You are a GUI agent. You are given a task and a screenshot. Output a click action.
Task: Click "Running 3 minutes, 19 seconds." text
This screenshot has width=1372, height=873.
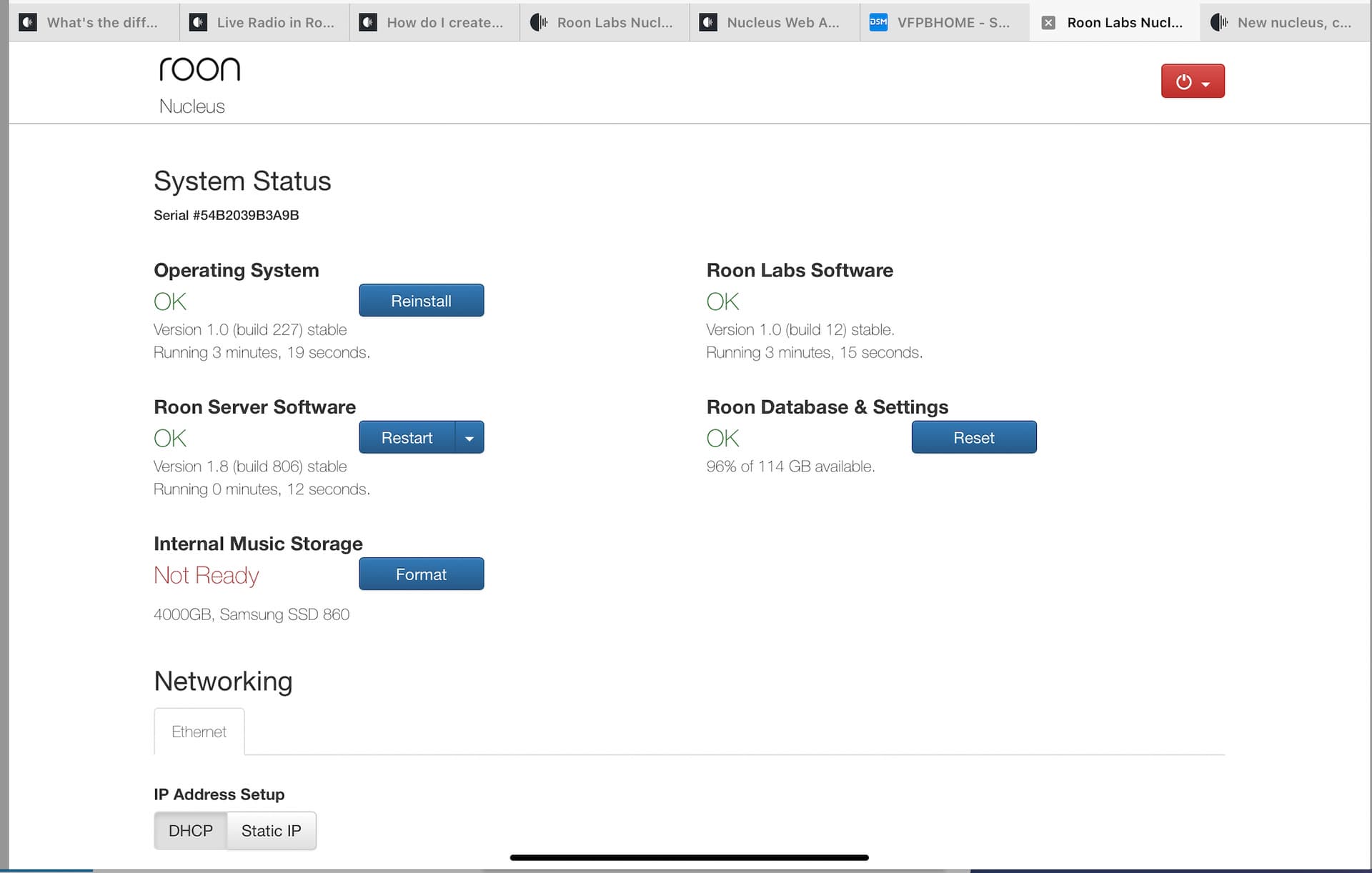point(262,352)
